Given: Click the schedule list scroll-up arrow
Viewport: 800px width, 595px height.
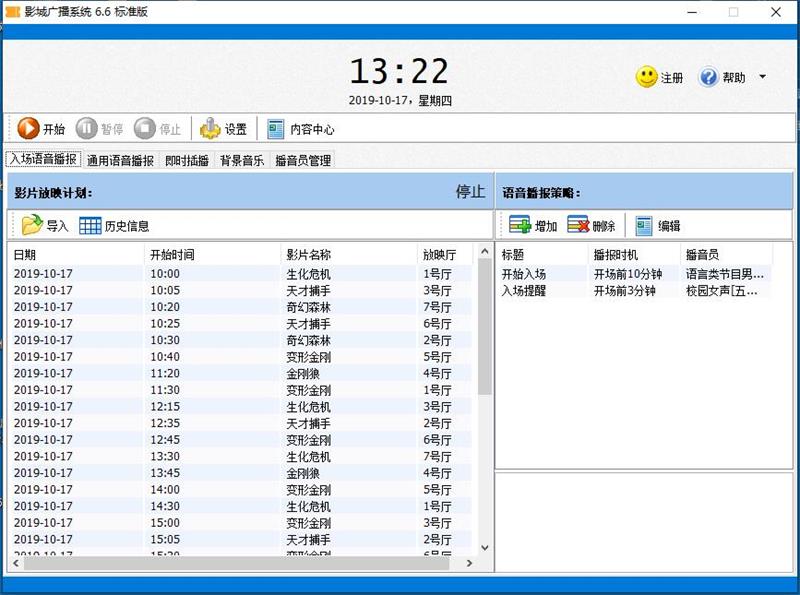Looking at the screenshot, I should (x=485, y=252).
